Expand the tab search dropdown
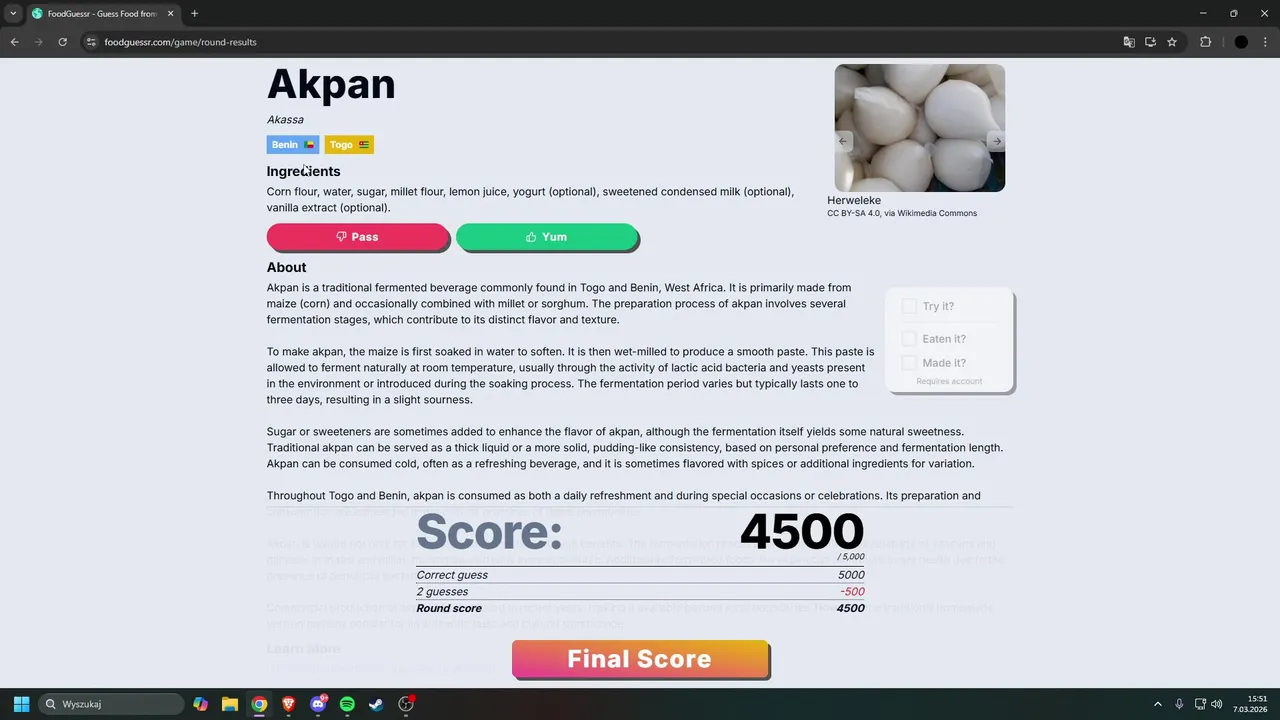The image size is (1280, 720). [13, 13]
